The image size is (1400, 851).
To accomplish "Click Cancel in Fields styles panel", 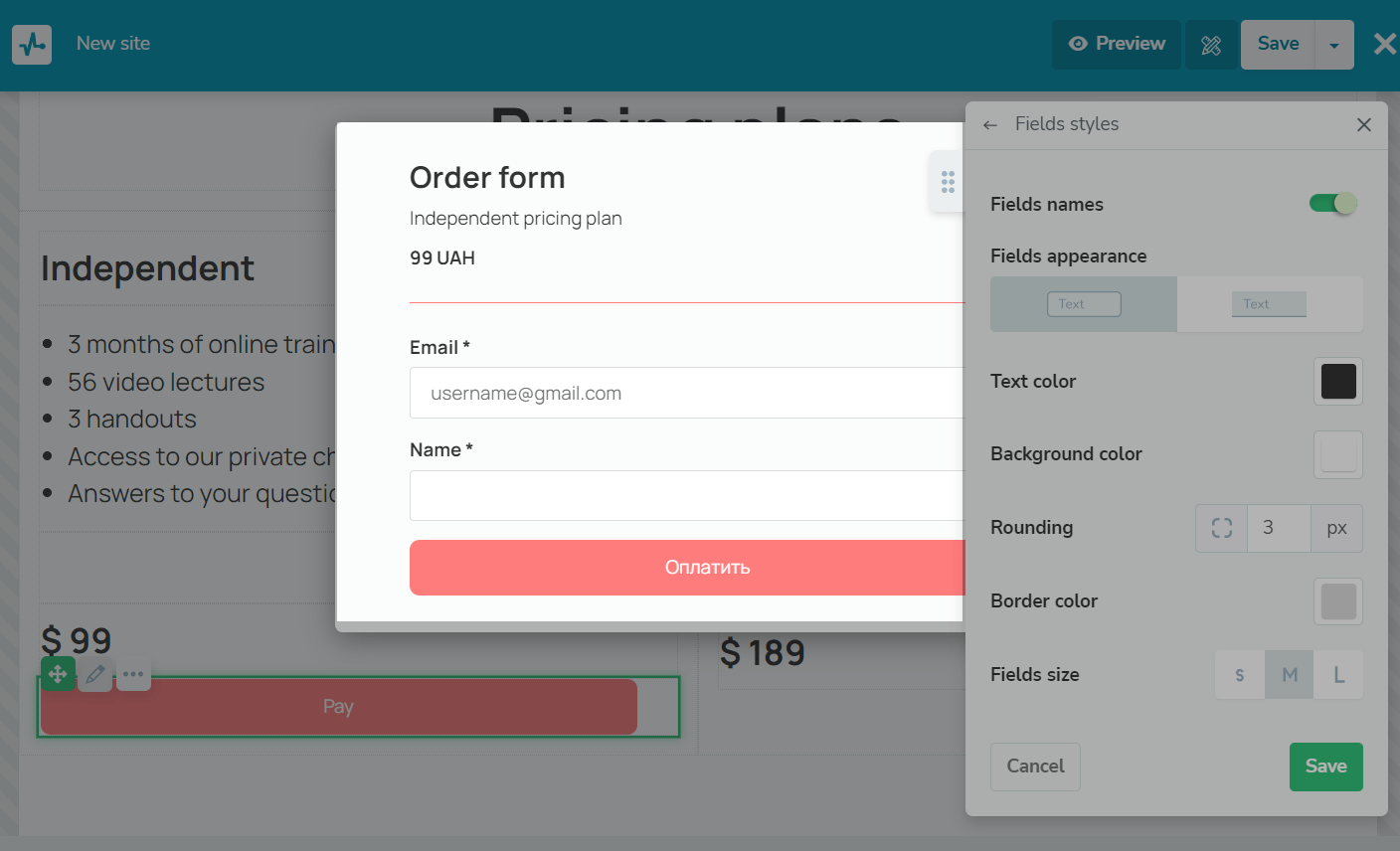I will [1035, 766].
